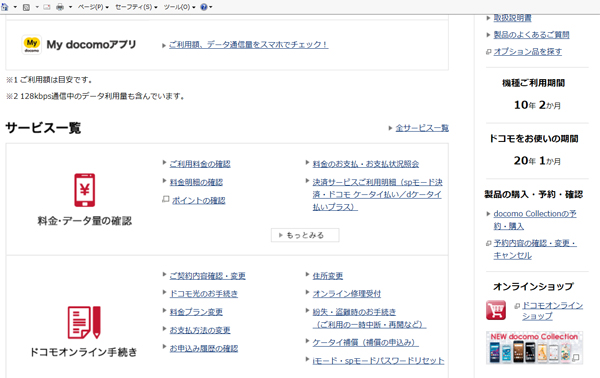
Task: Click the サービス一覧 heading
Action: click(43, 128)
